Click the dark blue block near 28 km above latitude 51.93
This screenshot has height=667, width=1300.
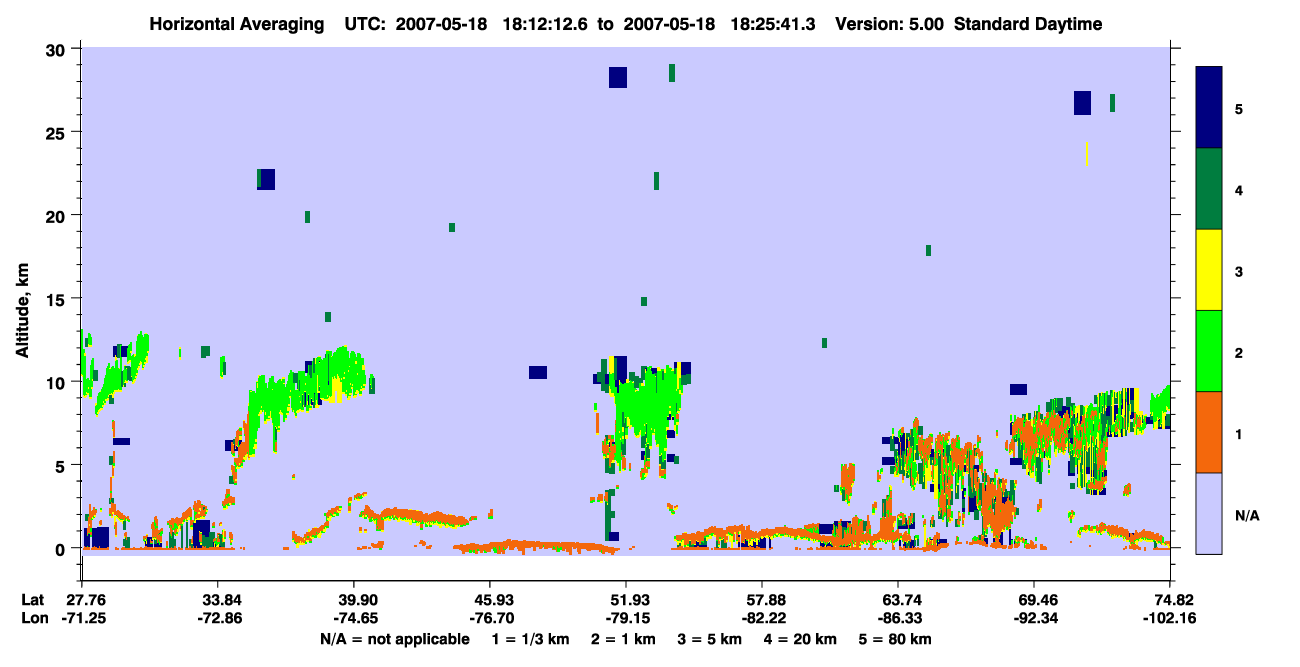tap(618, 78)
